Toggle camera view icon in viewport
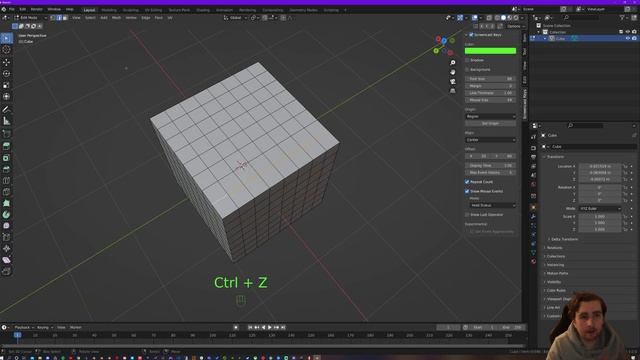Image resolution: width=640 pixels, height=360 pixels. click(x=453, y=81)
